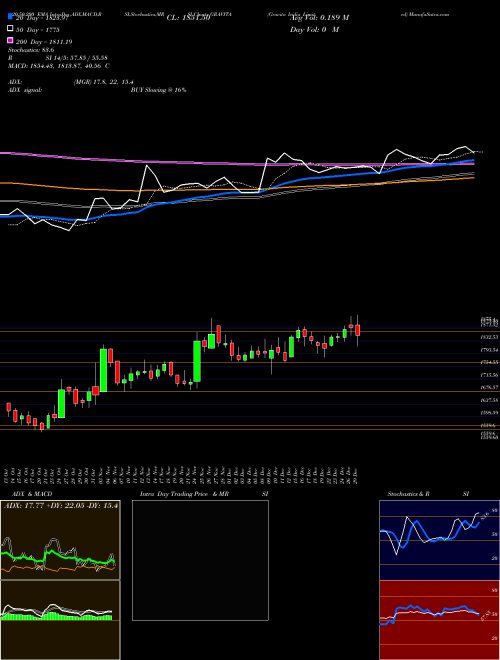
Task: Click the 1637.58 price axis label
Action: coord(489,400)
